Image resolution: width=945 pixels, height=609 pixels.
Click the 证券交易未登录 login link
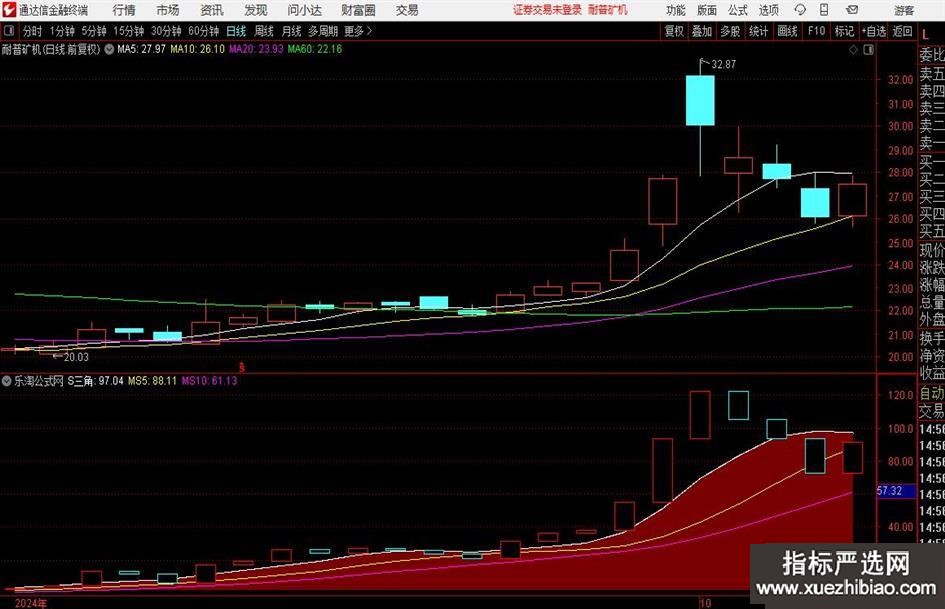coord(547,10)
